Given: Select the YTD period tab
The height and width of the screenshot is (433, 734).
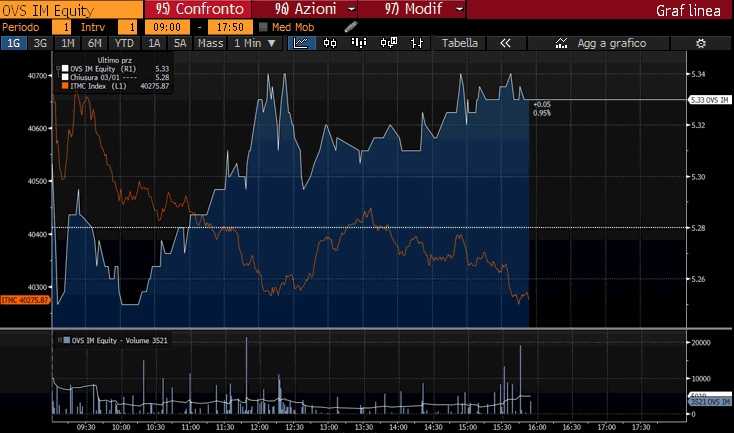Looking at the screenshot, I should (x=124, y=43).
